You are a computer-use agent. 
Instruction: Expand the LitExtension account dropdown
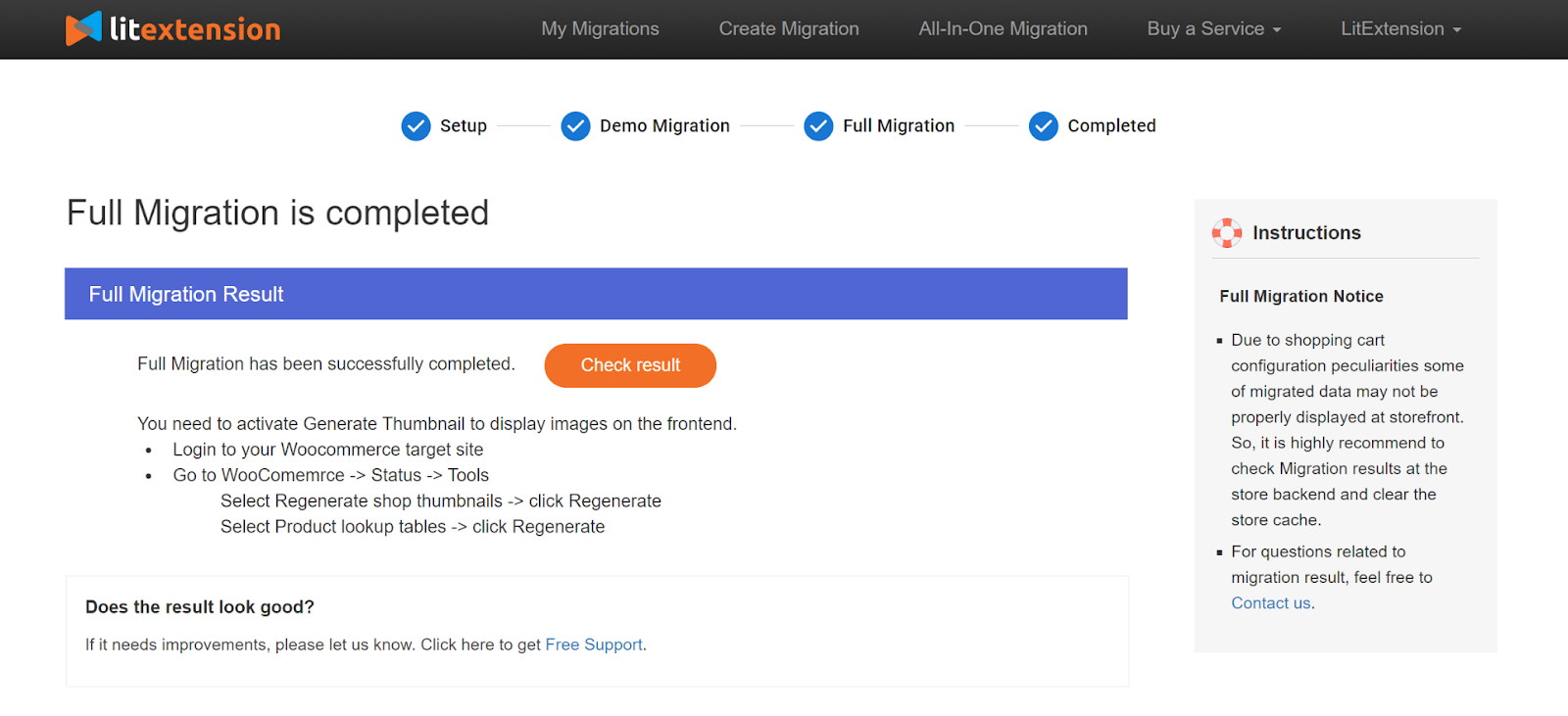[x=1401, y=29]
